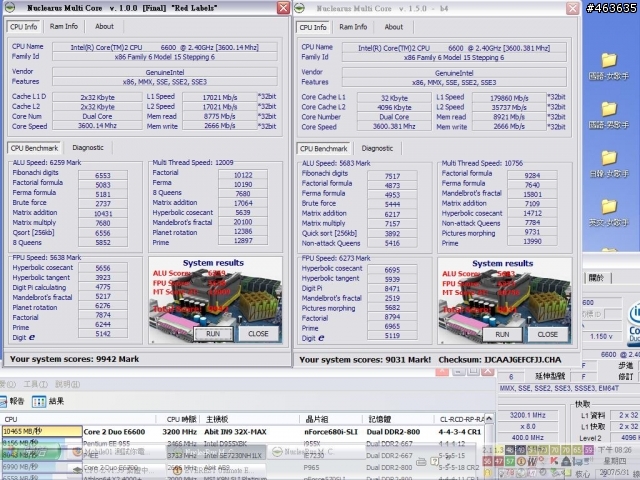Screen dimensions: 640x480
Task: Click the 35737 Mb/s L2 Speed value
Action: (x=509, y=107)
